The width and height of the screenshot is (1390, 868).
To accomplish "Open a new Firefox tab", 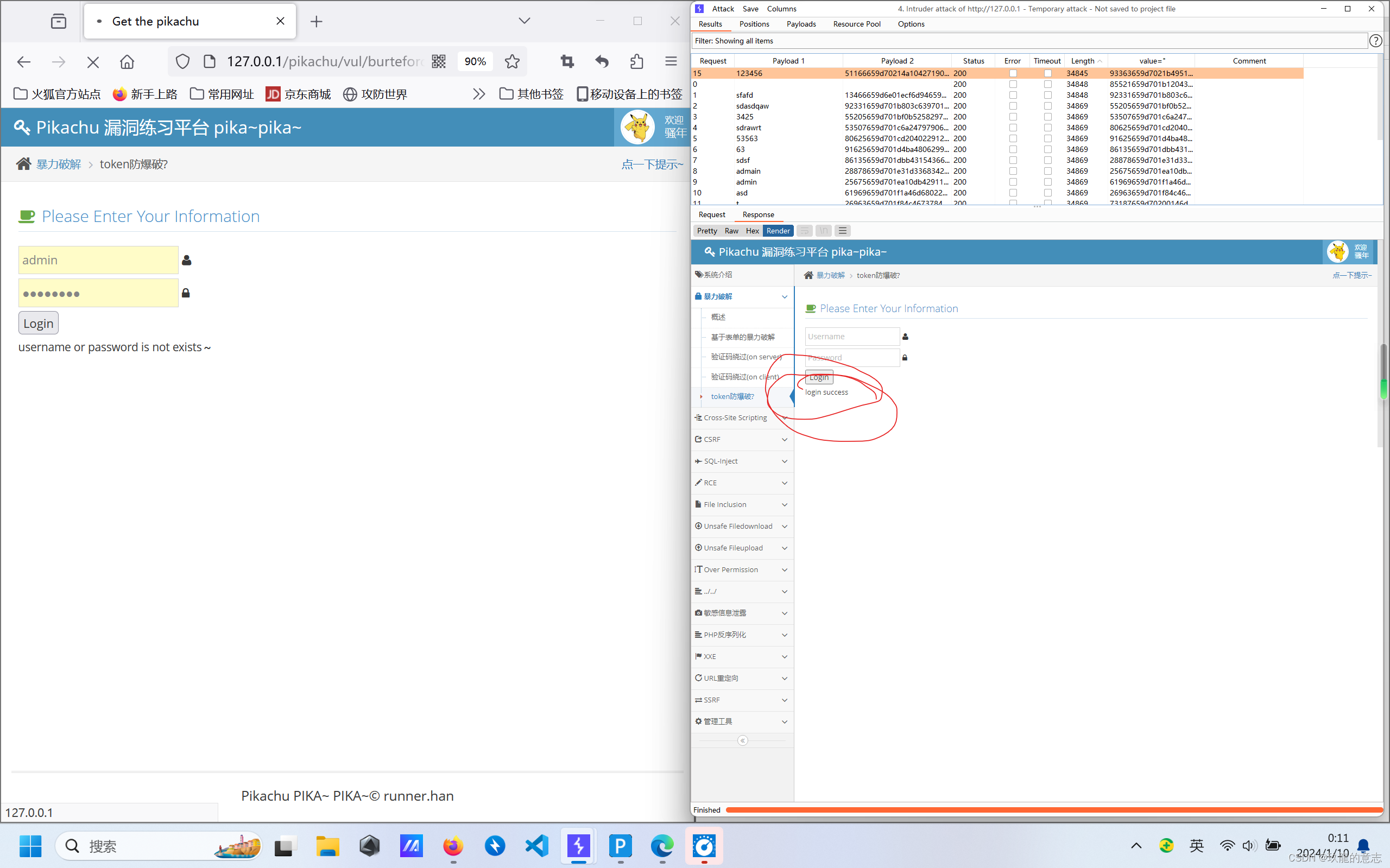I will coord(317,22).
